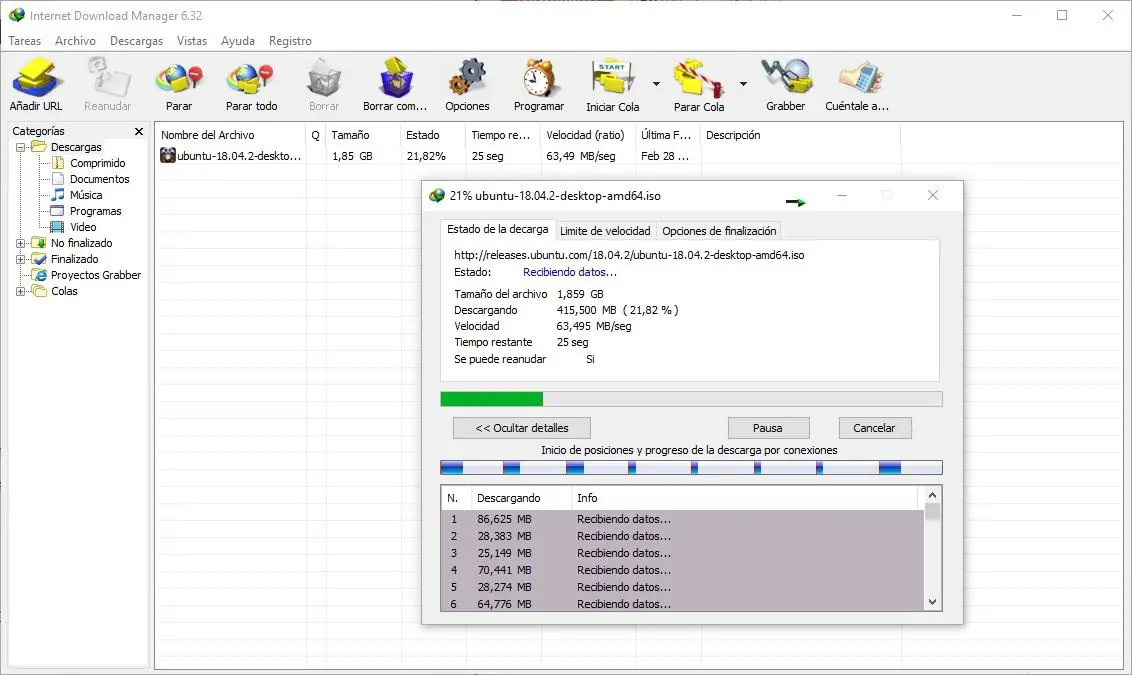Click the download URL text in dialog

[629, 255]
